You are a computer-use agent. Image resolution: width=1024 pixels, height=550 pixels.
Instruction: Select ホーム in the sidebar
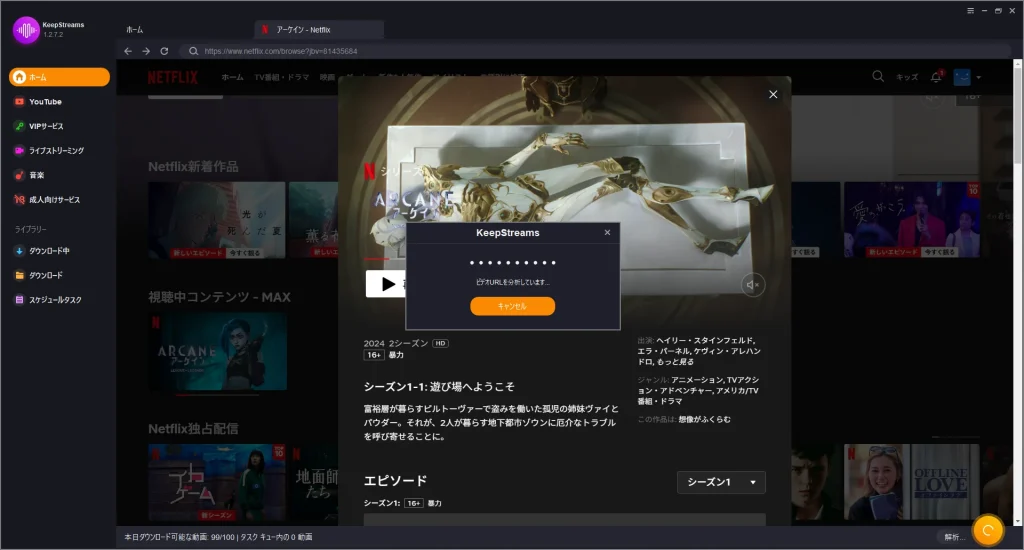point(59,77)
